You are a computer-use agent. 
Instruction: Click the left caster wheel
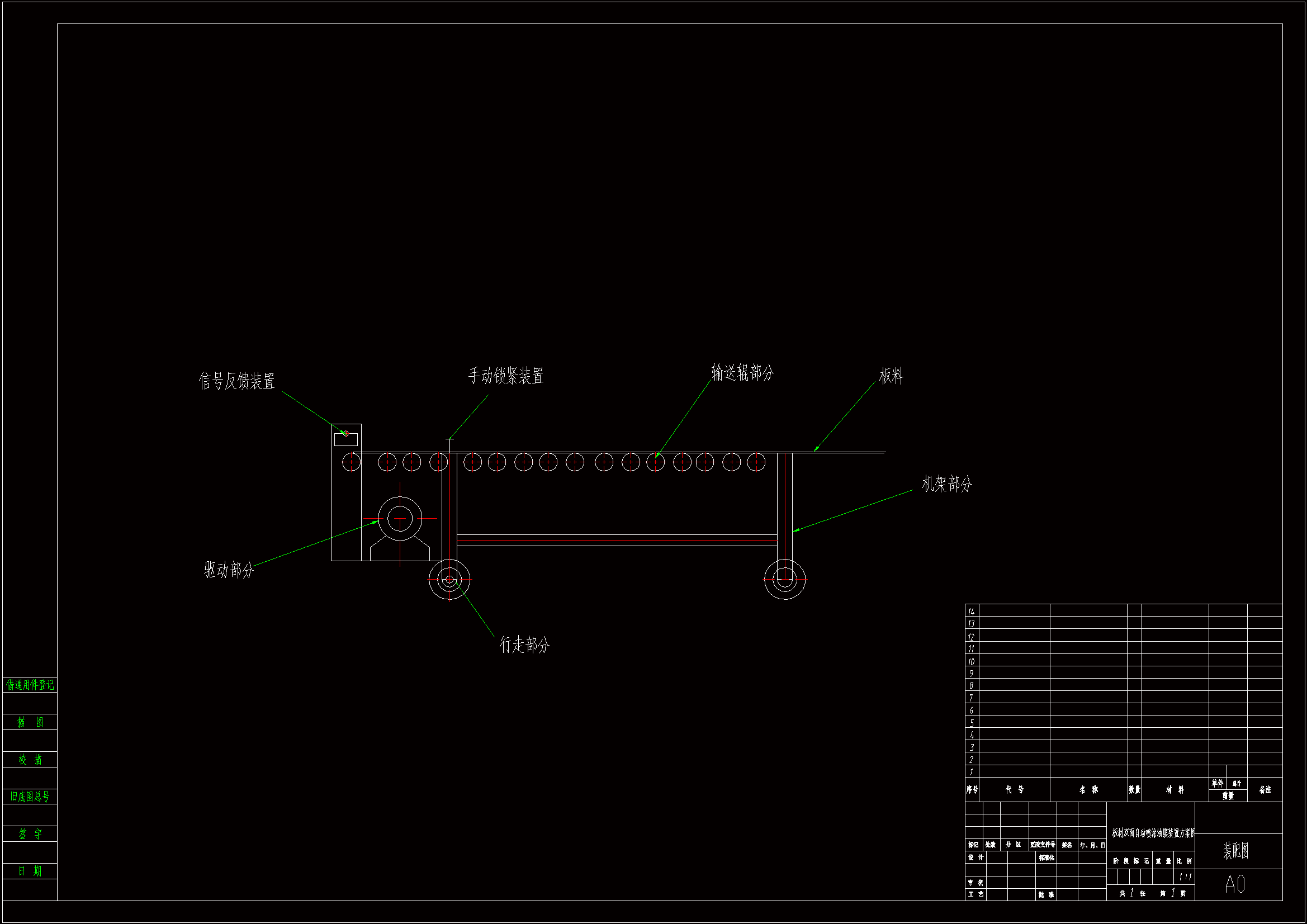[x=449, y=580]
